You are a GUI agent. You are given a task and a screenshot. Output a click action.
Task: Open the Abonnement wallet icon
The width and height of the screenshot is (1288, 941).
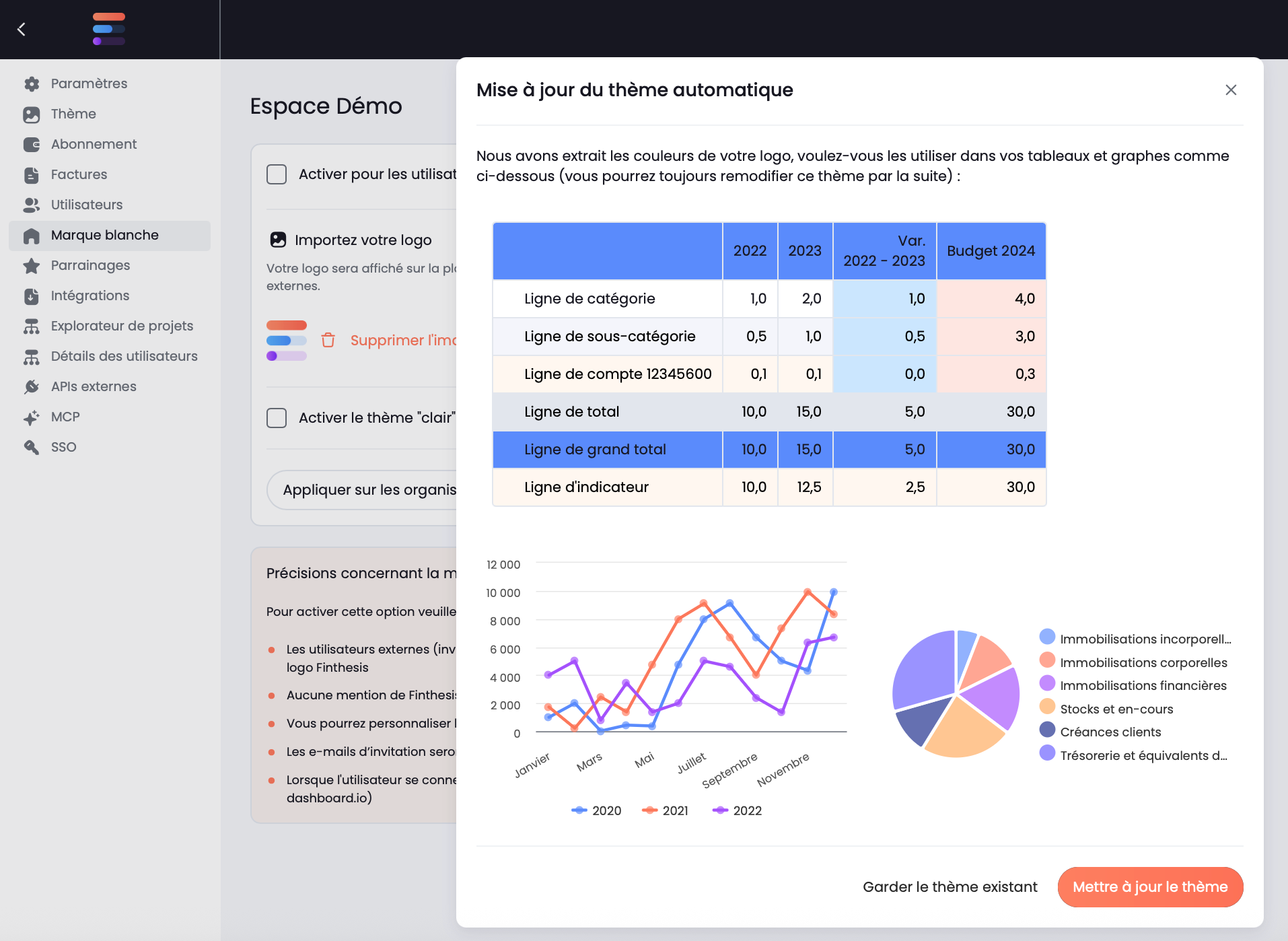[31, 144]
